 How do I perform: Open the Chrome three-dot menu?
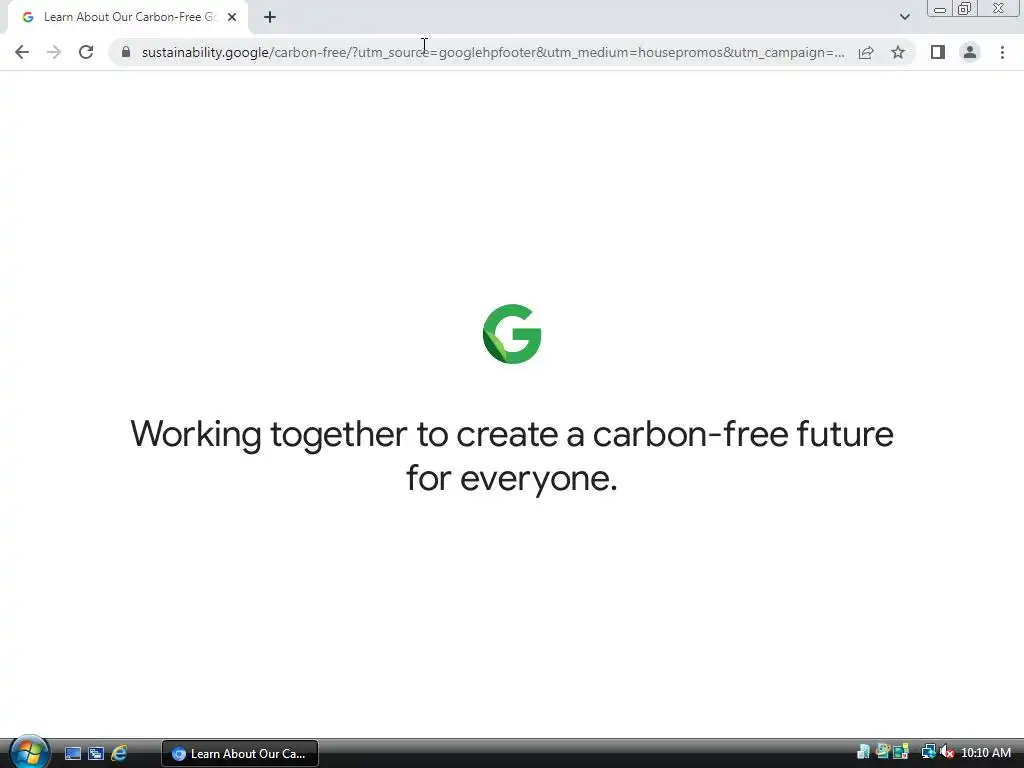pos(1002,52)
